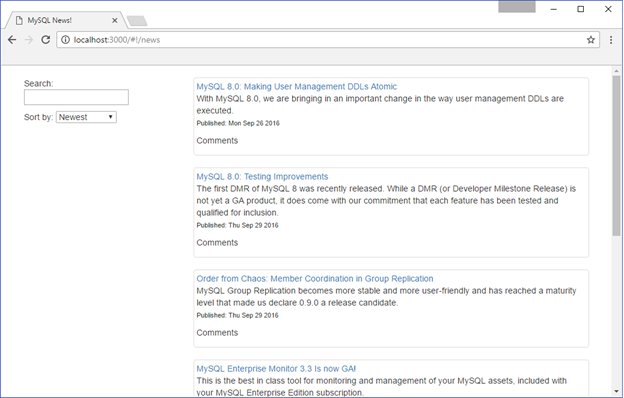Click into the Search text box

(76, 97)
